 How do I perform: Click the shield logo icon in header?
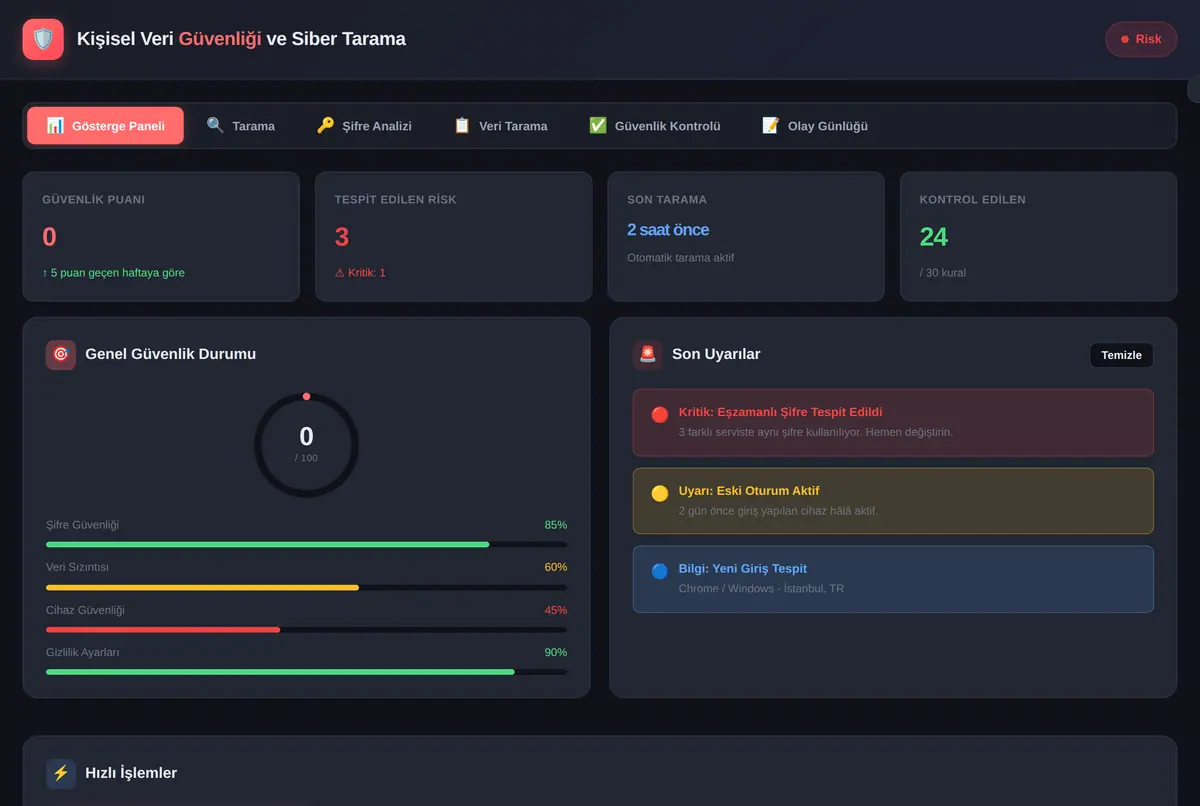pos(43,39)
